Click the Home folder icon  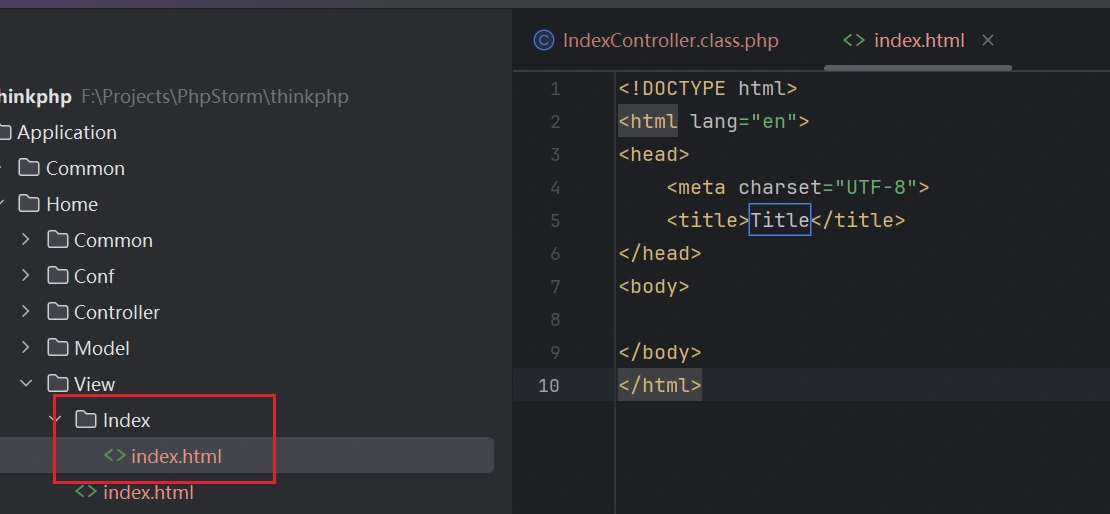coord(30,204)
